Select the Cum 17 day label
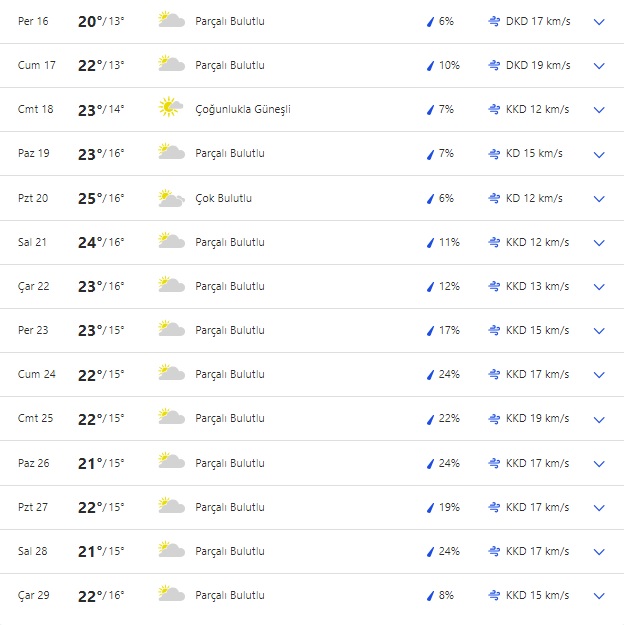Screen dimensions: 624x625 tap(37, 65)
